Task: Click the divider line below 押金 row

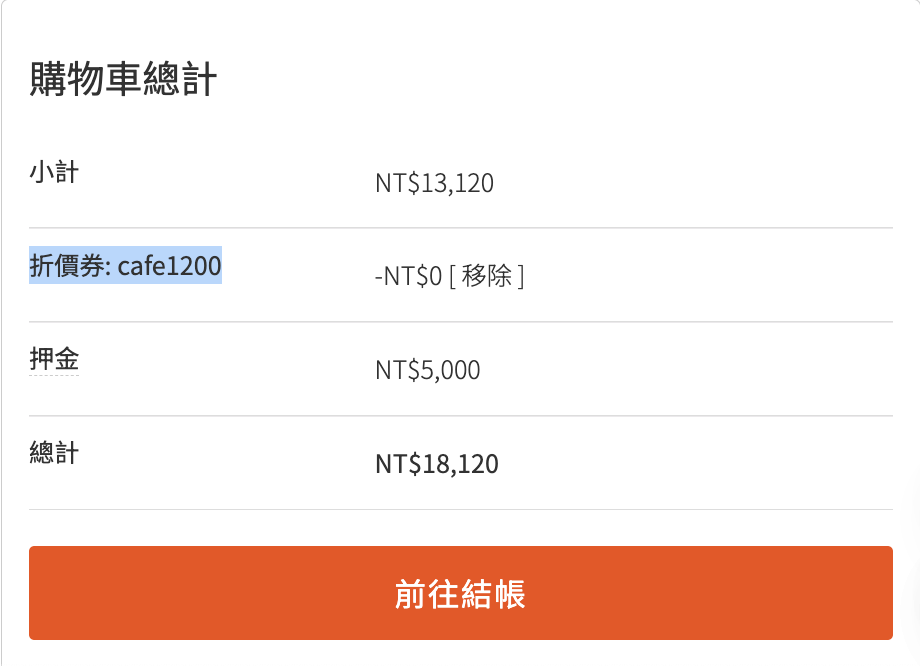Action: point(460,416)
